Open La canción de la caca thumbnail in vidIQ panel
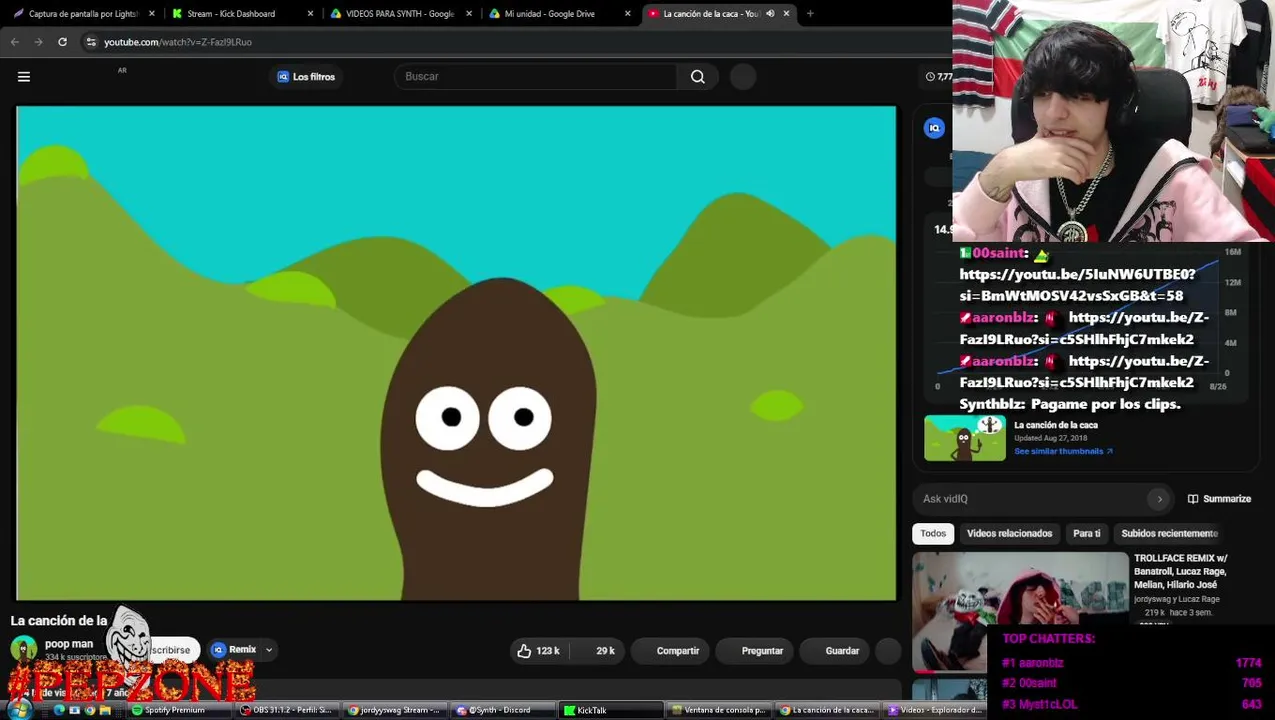The image size is (1275, 720). tap(965, 438)
